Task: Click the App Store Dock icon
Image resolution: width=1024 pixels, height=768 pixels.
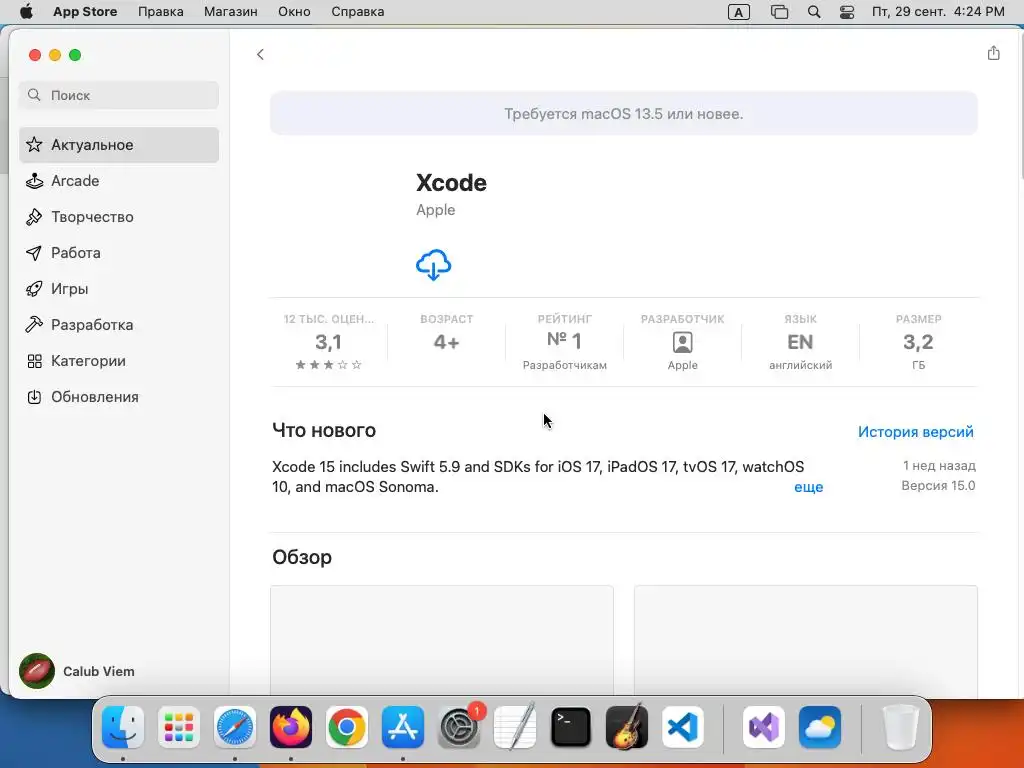Action: pos(403,727)
